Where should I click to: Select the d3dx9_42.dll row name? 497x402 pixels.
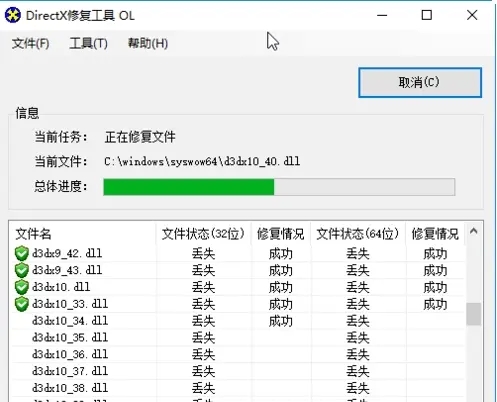coord(67,253)
